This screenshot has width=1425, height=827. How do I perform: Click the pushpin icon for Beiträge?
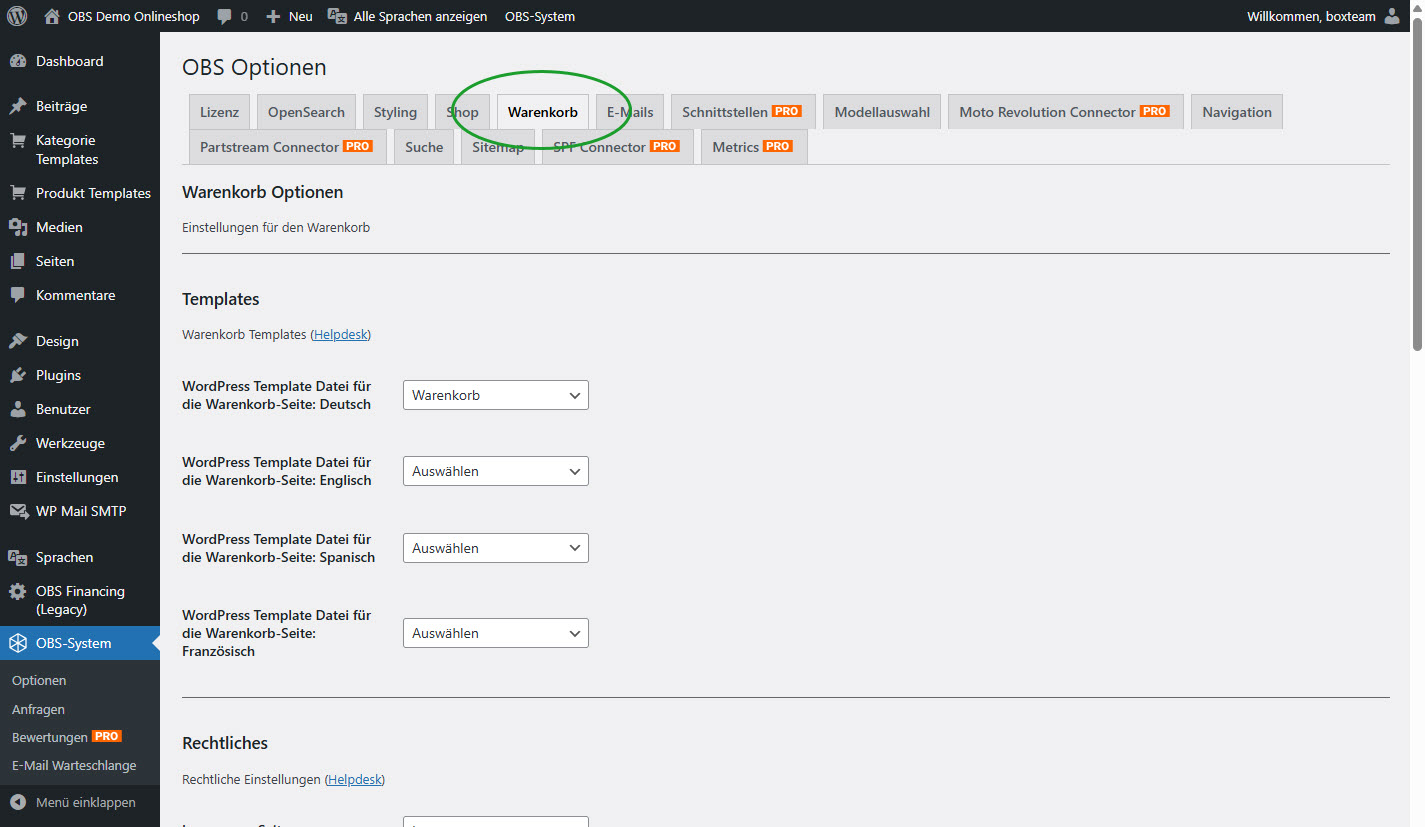pyautogui.click(x=18, y=106)
